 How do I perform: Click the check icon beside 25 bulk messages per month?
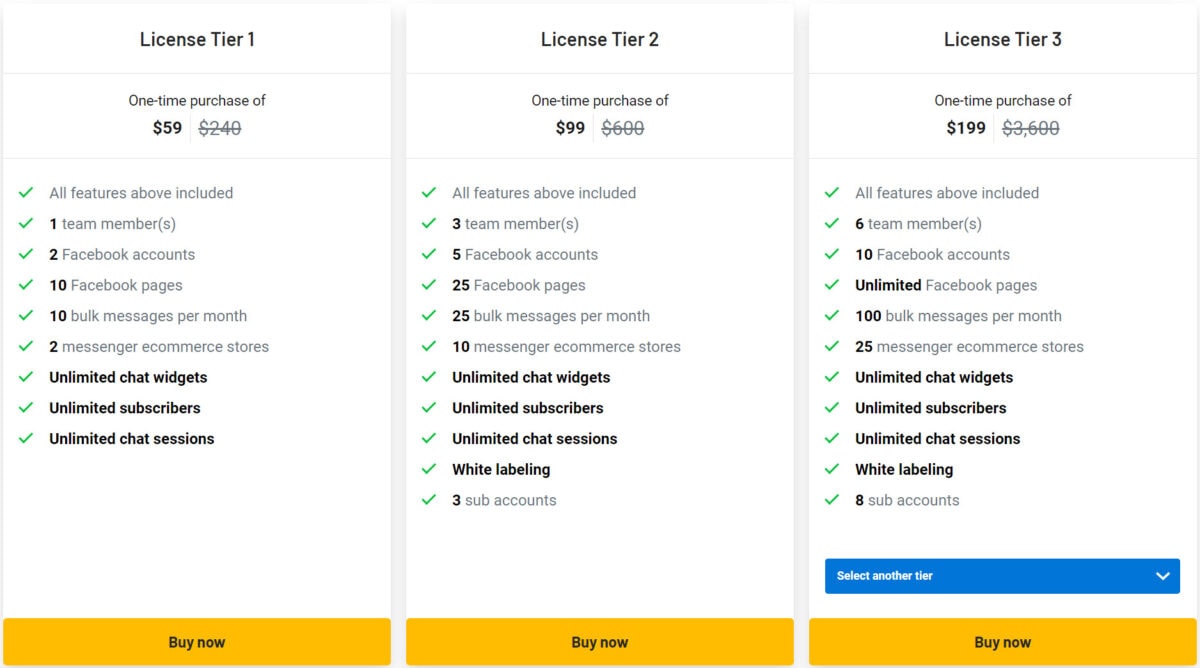(x=430, y=315)
